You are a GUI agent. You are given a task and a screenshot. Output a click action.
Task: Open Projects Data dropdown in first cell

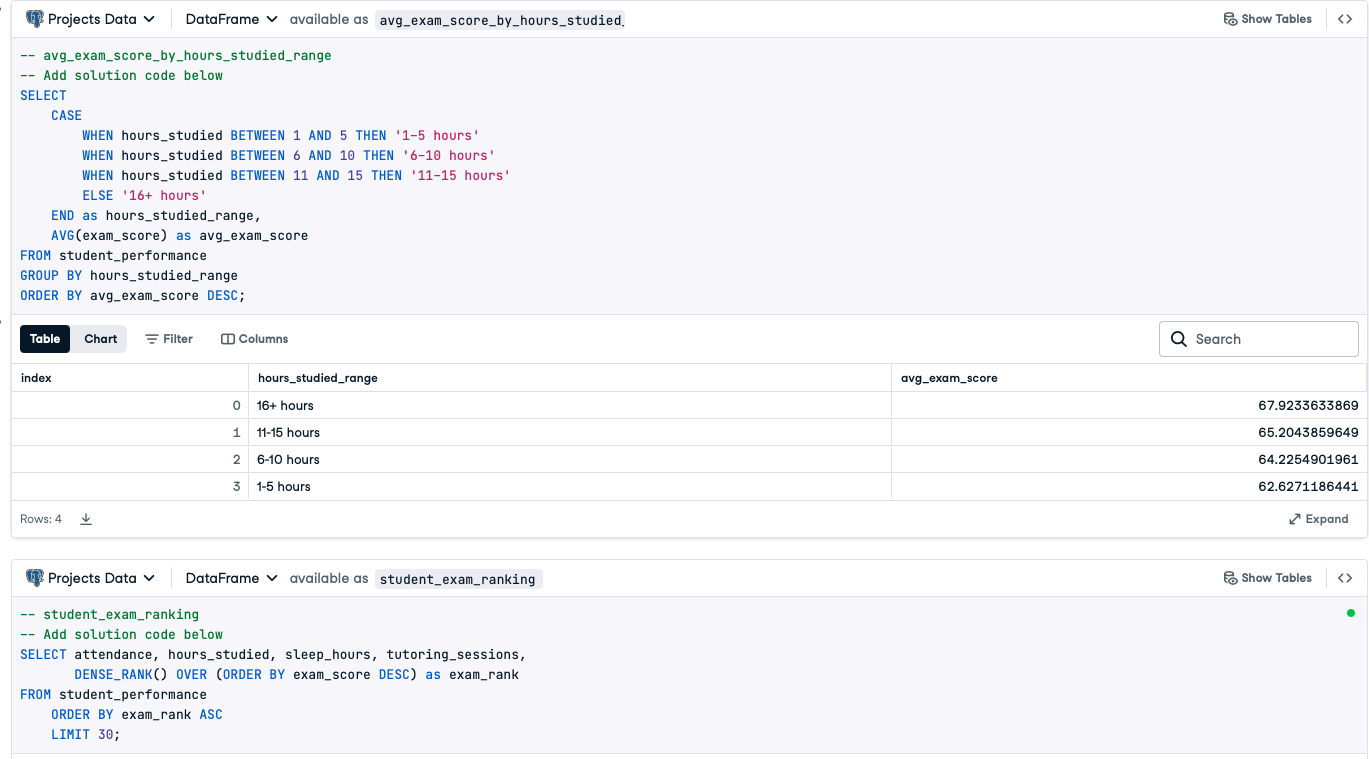click(x=91, y=19)
